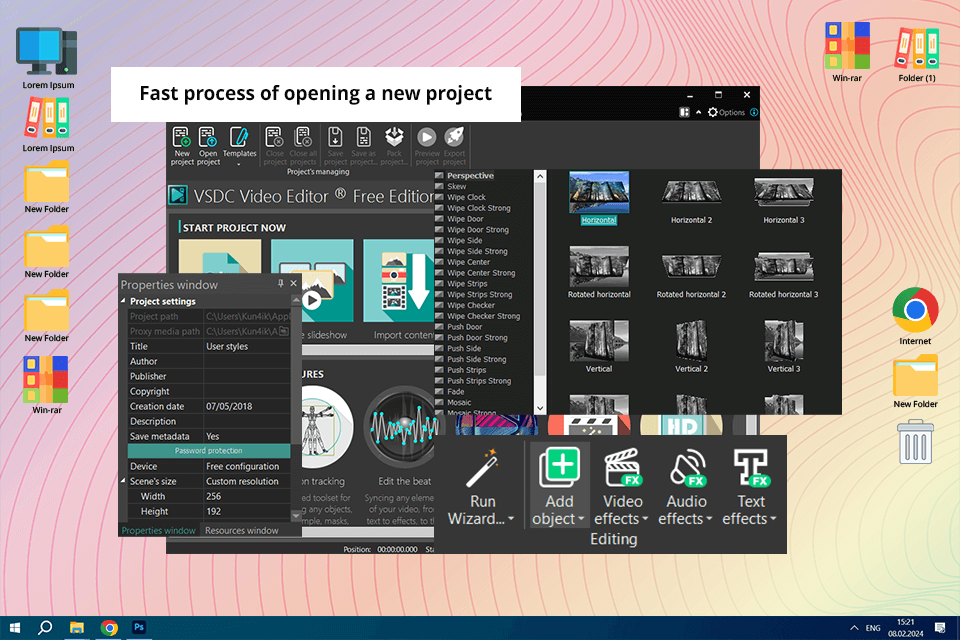Toggle the Wipe Center checkbox
This screenshot has height=640, width=960.
click(439, 262)
